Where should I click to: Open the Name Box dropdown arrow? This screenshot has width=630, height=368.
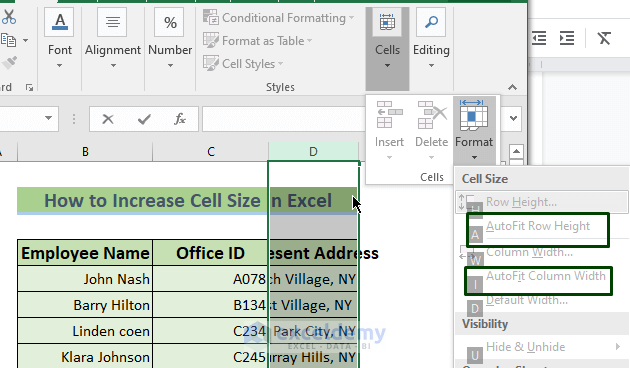[x=48, y=118]
